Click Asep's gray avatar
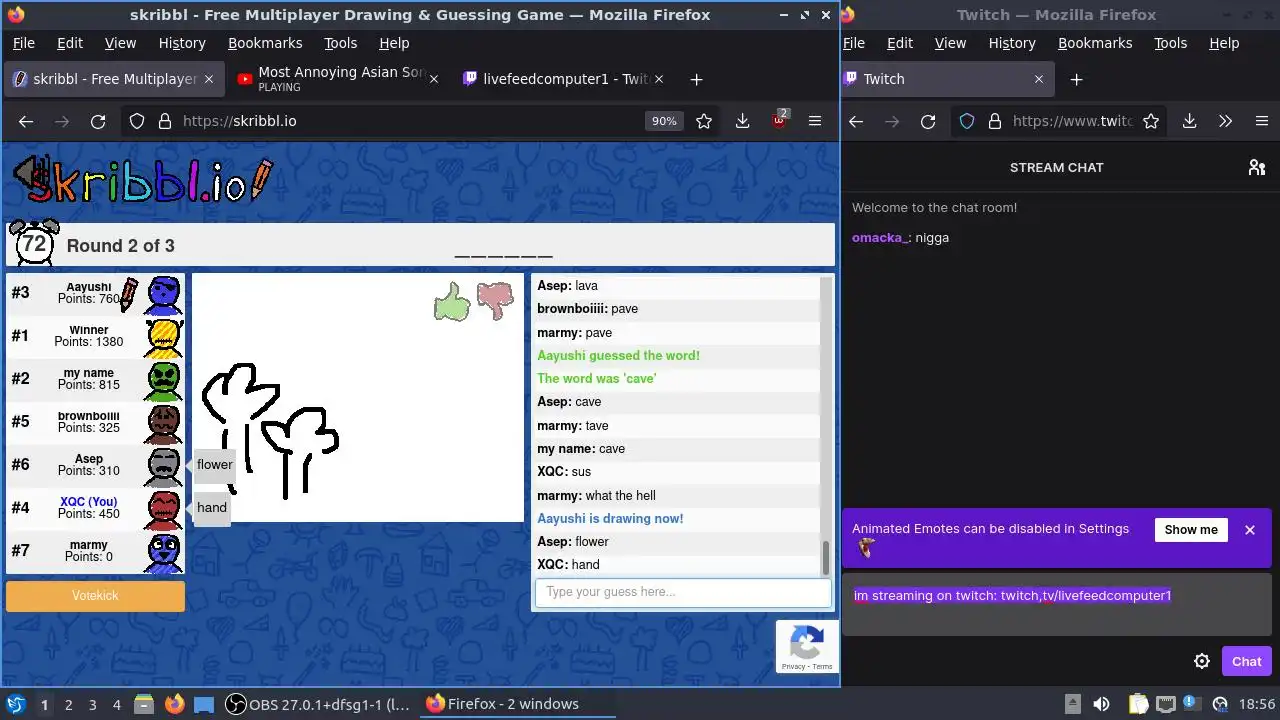Viewport: 1280px width, 720px height. point(164,466)
